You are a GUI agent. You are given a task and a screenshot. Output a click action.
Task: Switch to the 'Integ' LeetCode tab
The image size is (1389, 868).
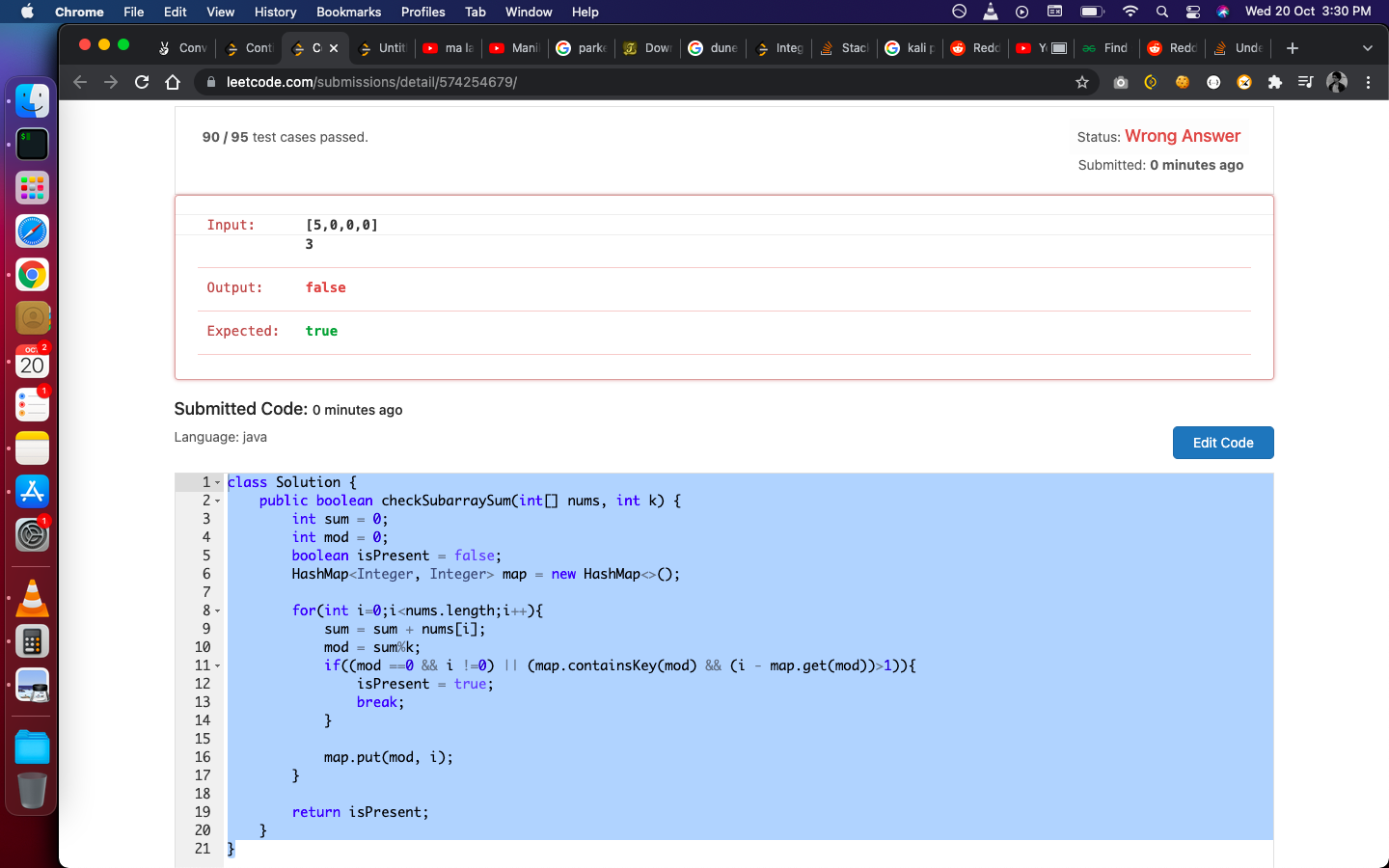coord(779,48)
